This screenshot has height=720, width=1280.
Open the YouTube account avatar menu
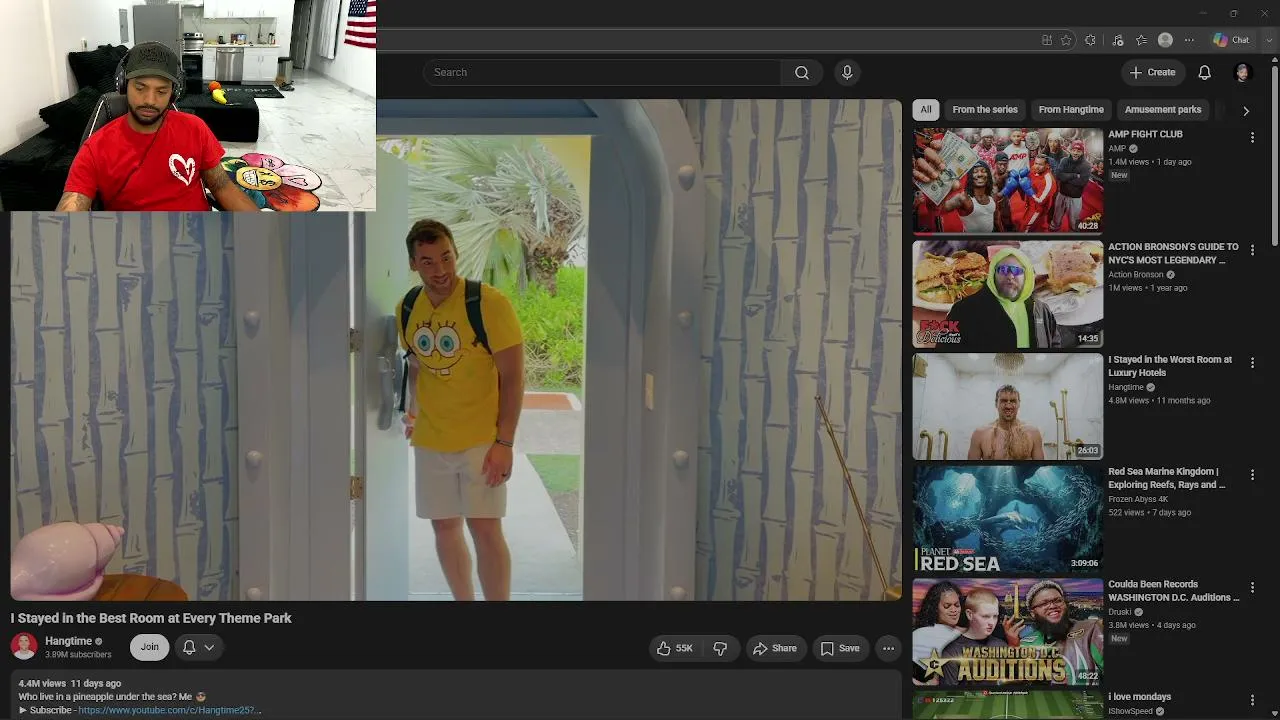pyautogui.click(x=1243, y=72)
